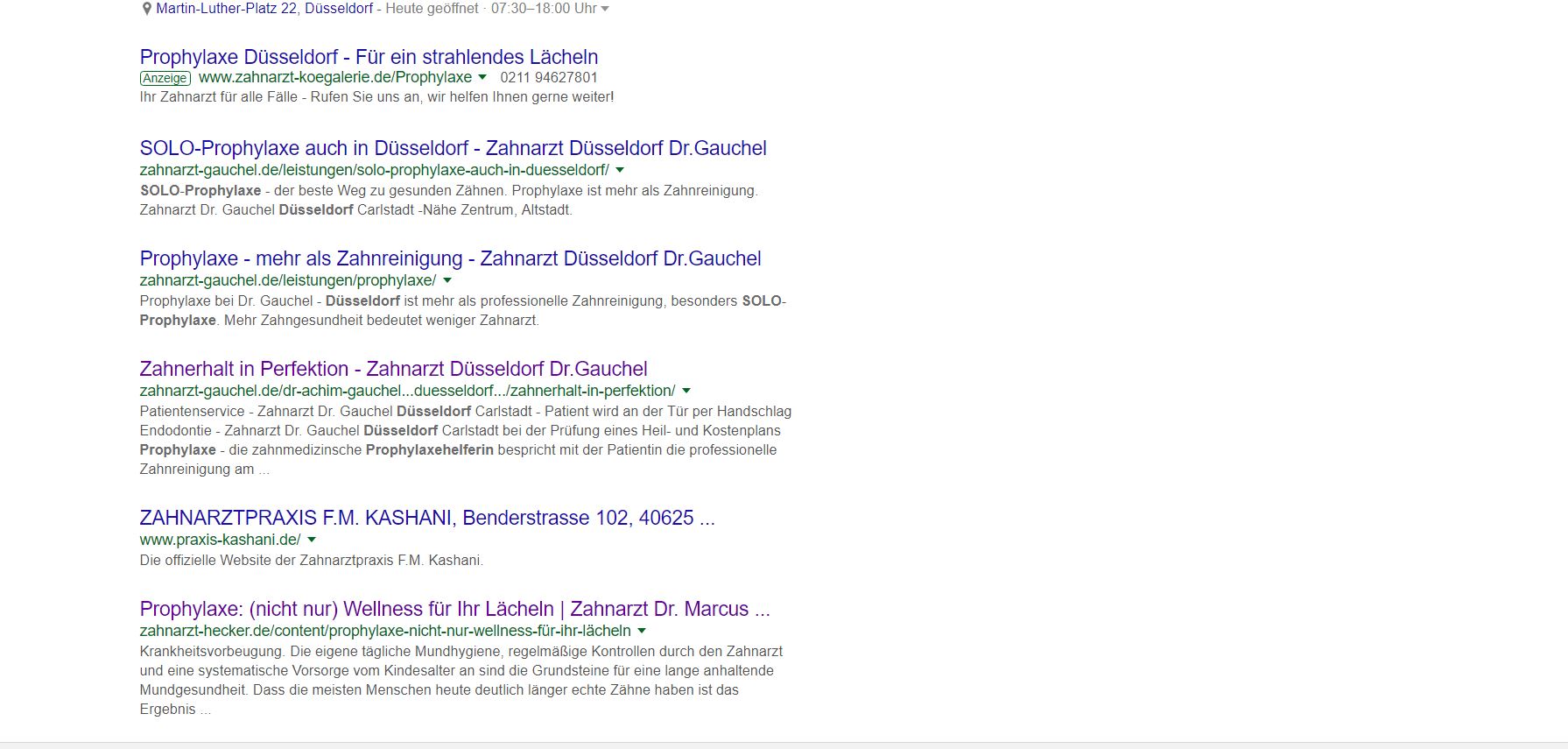
Task: Click zahnarzt-gauchel.de/leistungen/solo-prophylaxe URL text
Action: (375, 170)
